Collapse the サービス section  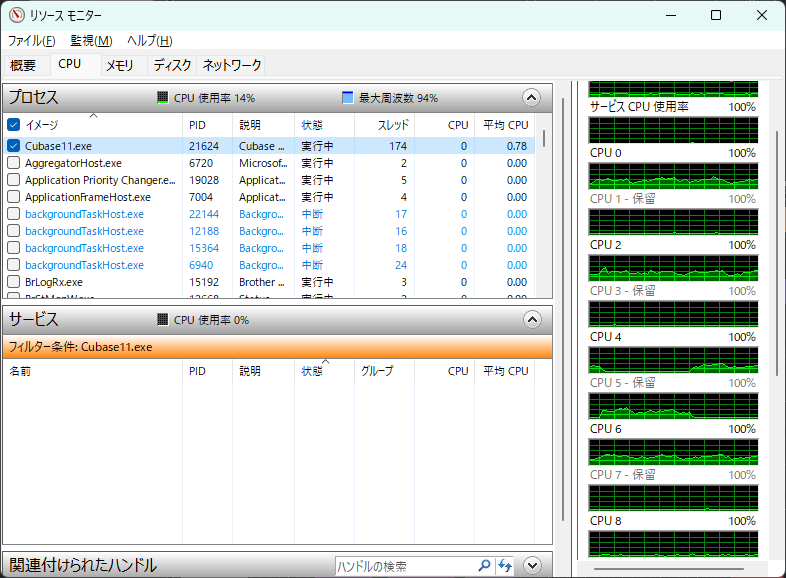532,319
